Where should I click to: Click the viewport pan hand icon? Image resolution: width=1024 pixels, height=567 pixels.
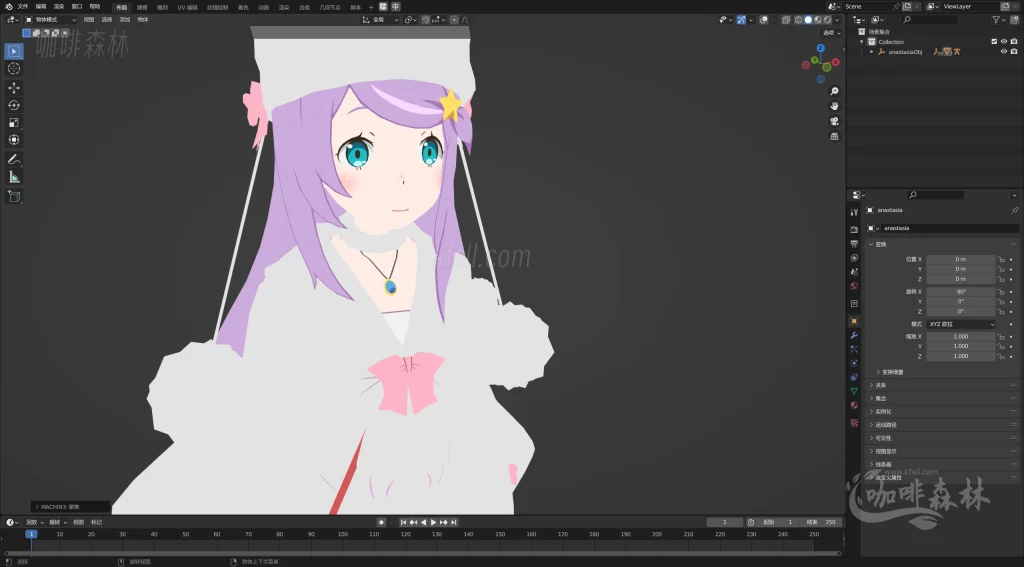coord(834,106)
